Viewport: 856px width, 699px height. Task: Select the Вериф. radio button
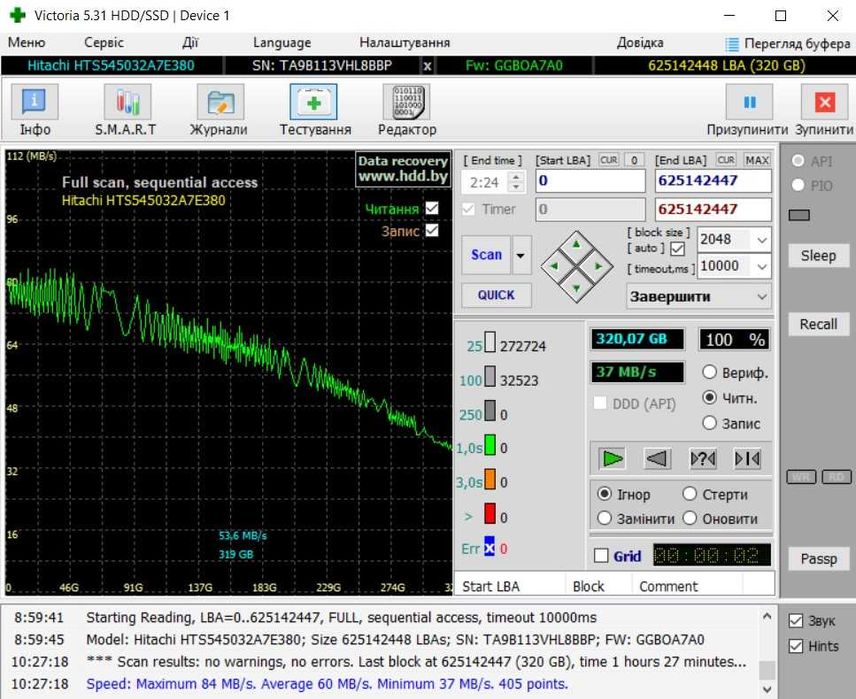tap(710, 372)
